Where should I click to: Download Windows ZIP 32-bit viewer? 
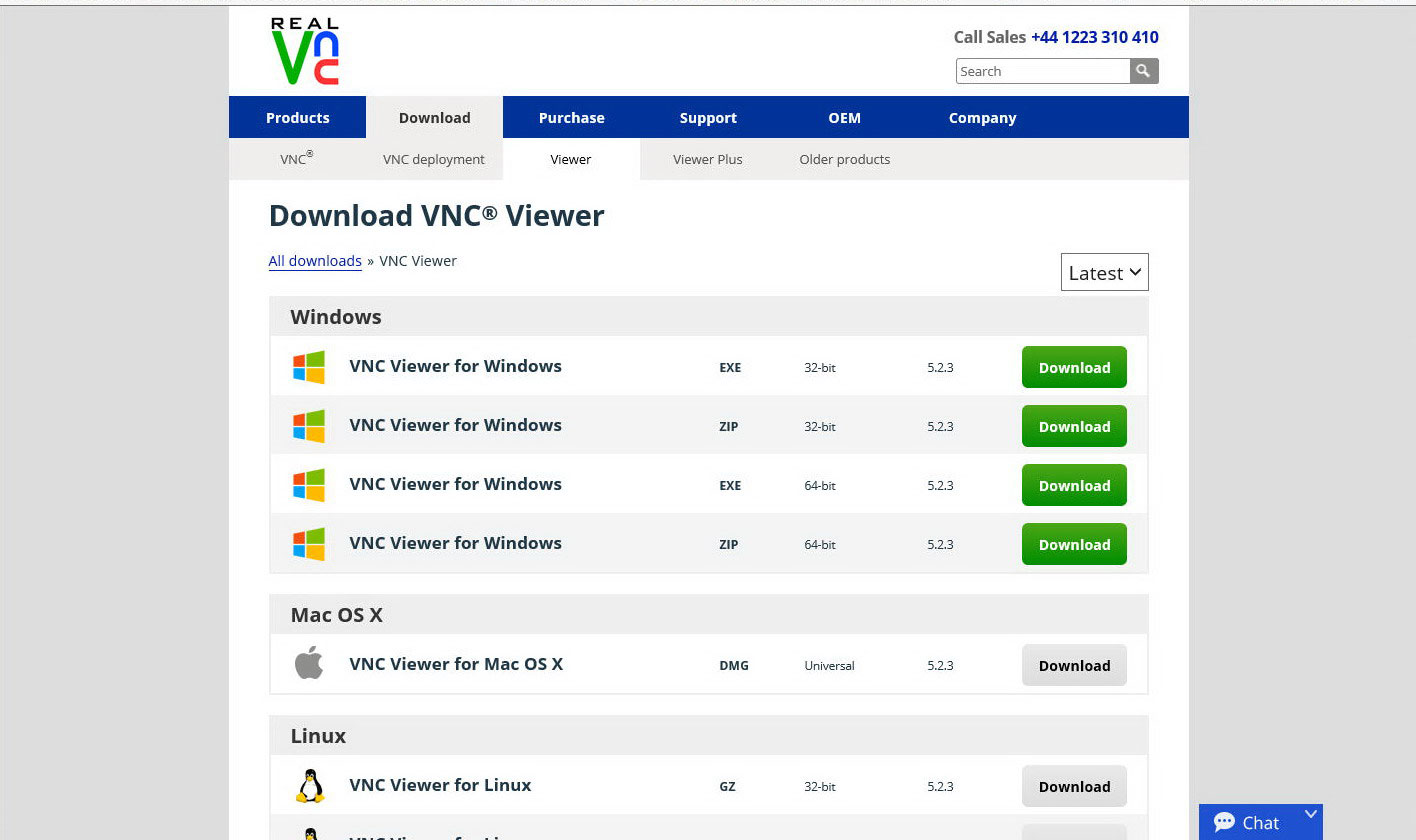click(1074, 426)
